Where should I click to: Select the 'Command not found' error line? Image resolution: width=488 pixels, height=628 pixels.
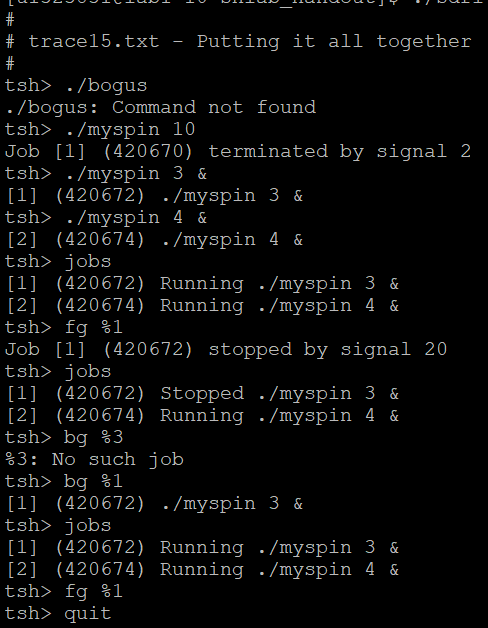(x=160, y=108)
